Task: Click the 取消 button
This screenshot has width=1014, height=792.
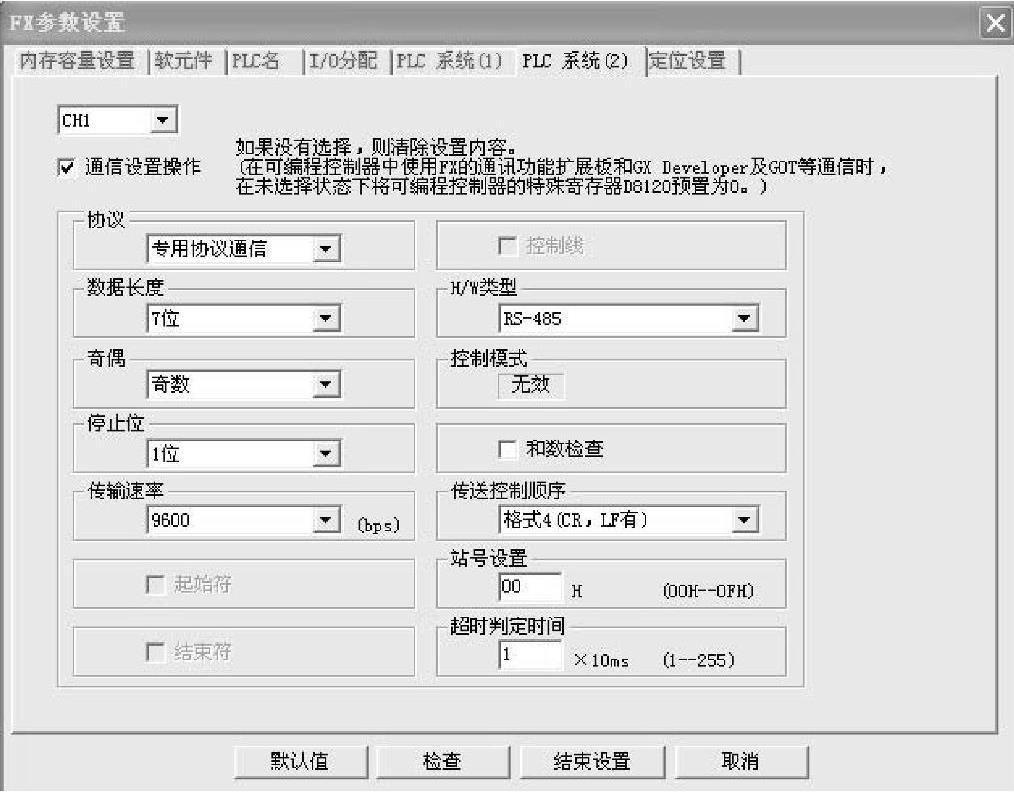Action: click(741, 762)
